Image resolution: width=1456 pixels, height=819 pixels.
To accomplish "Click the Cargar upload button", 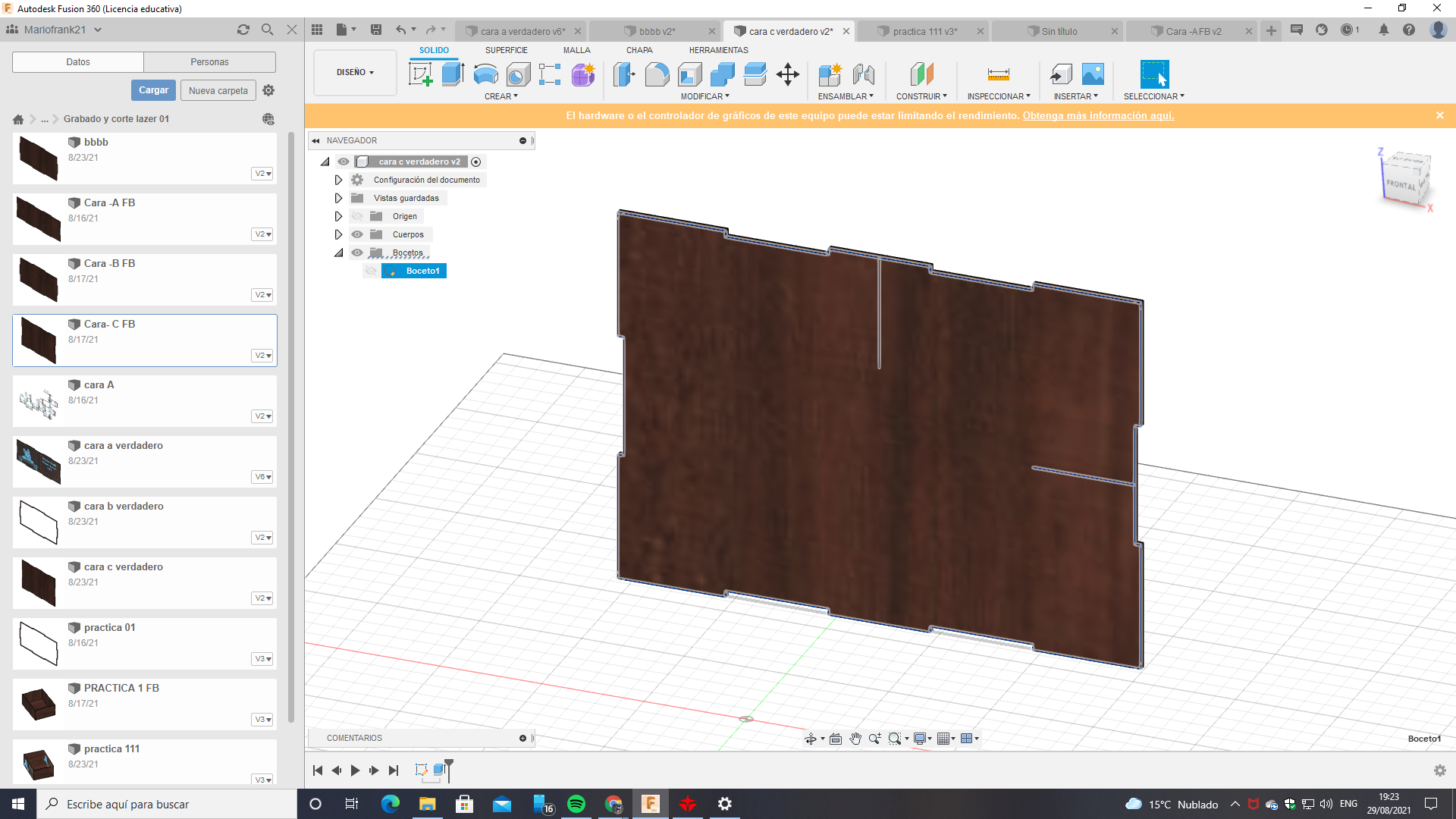I will point(153,90).
